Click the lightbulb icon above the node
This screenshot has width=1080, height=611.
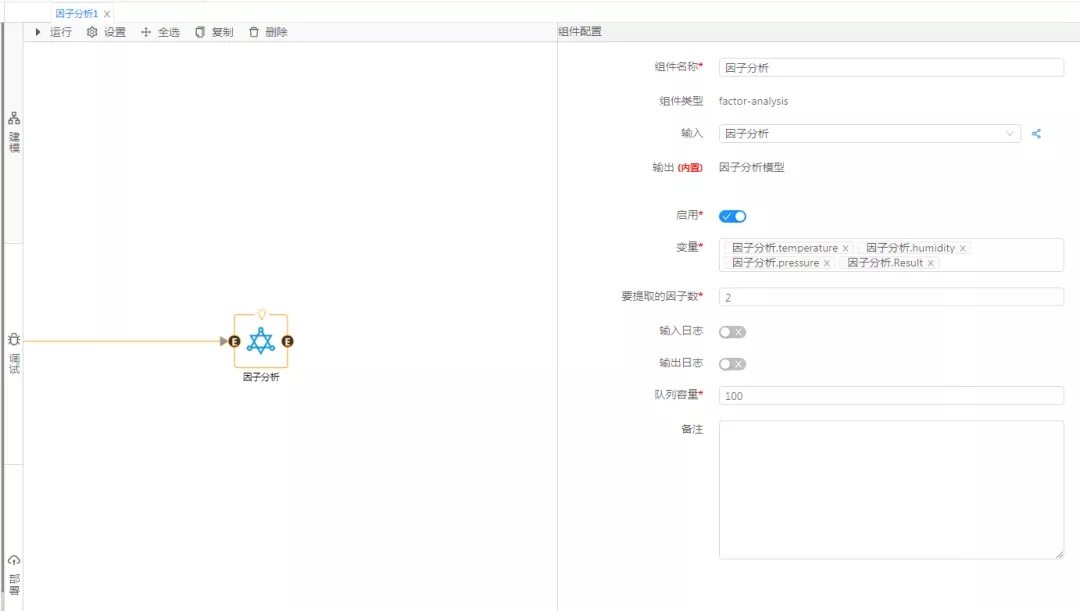[261, 314]
